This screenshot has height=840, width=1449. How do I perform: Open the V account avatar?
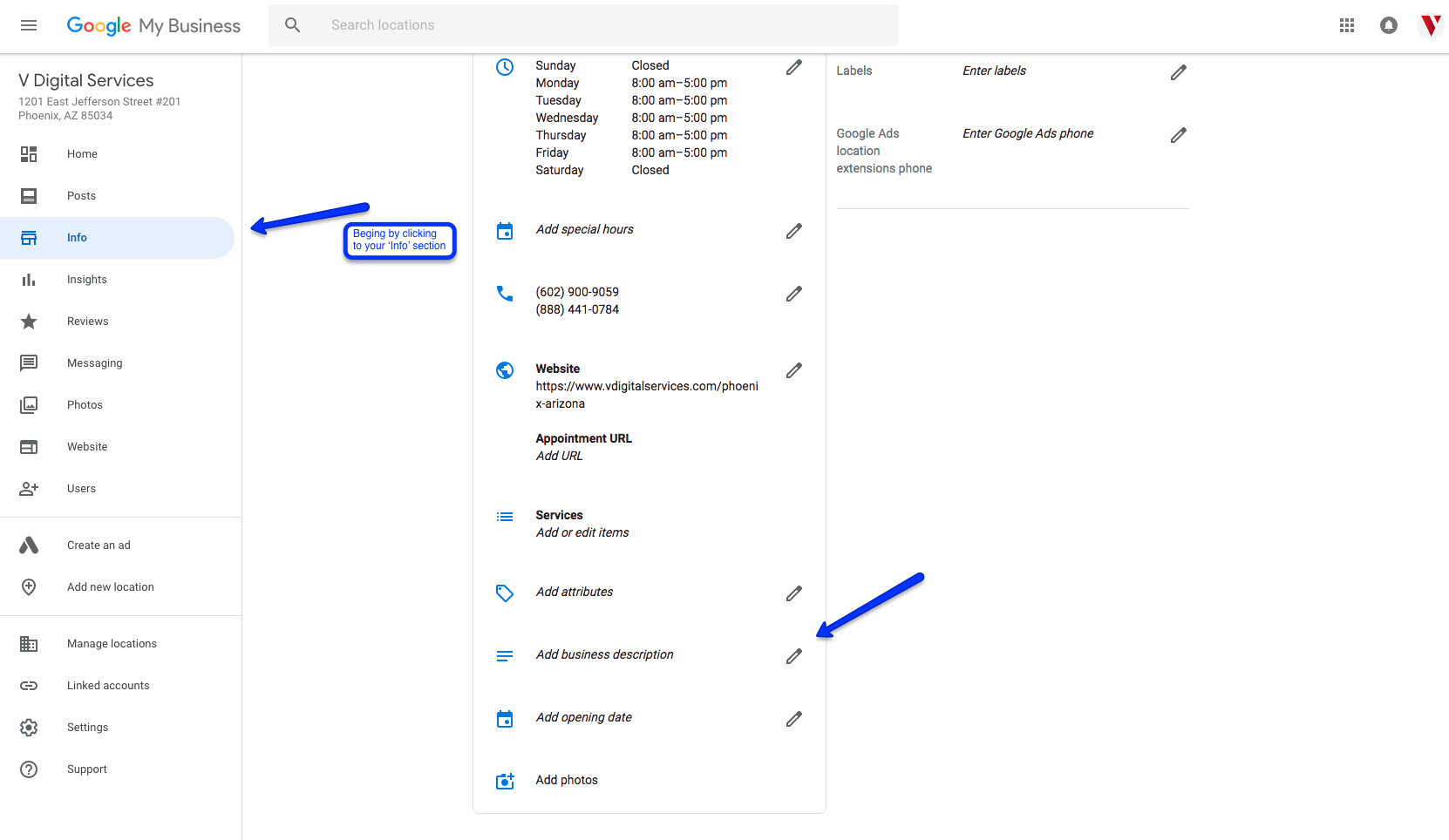pos(1431,25)
